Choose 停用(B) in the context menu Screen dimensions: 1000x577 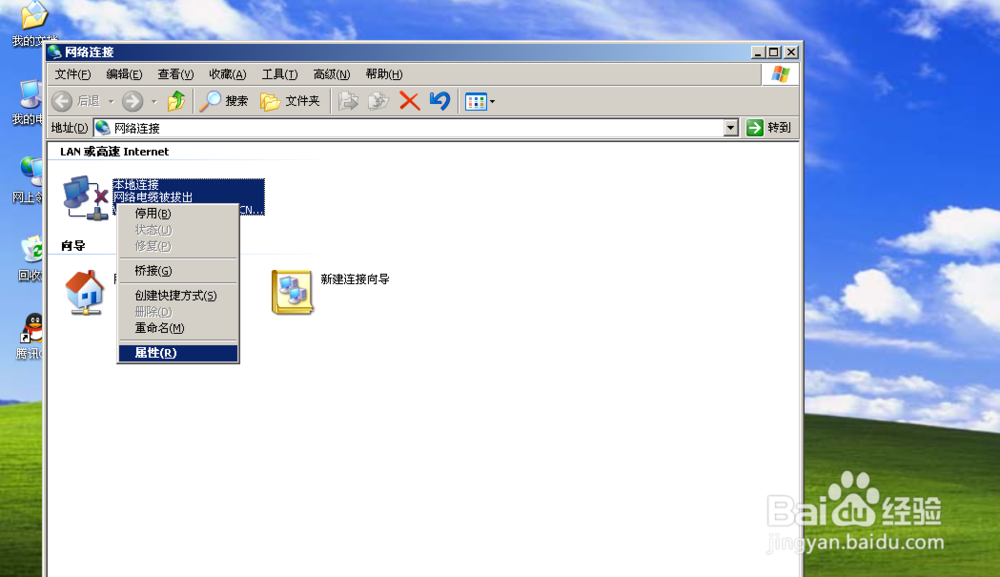pos(178,214)
